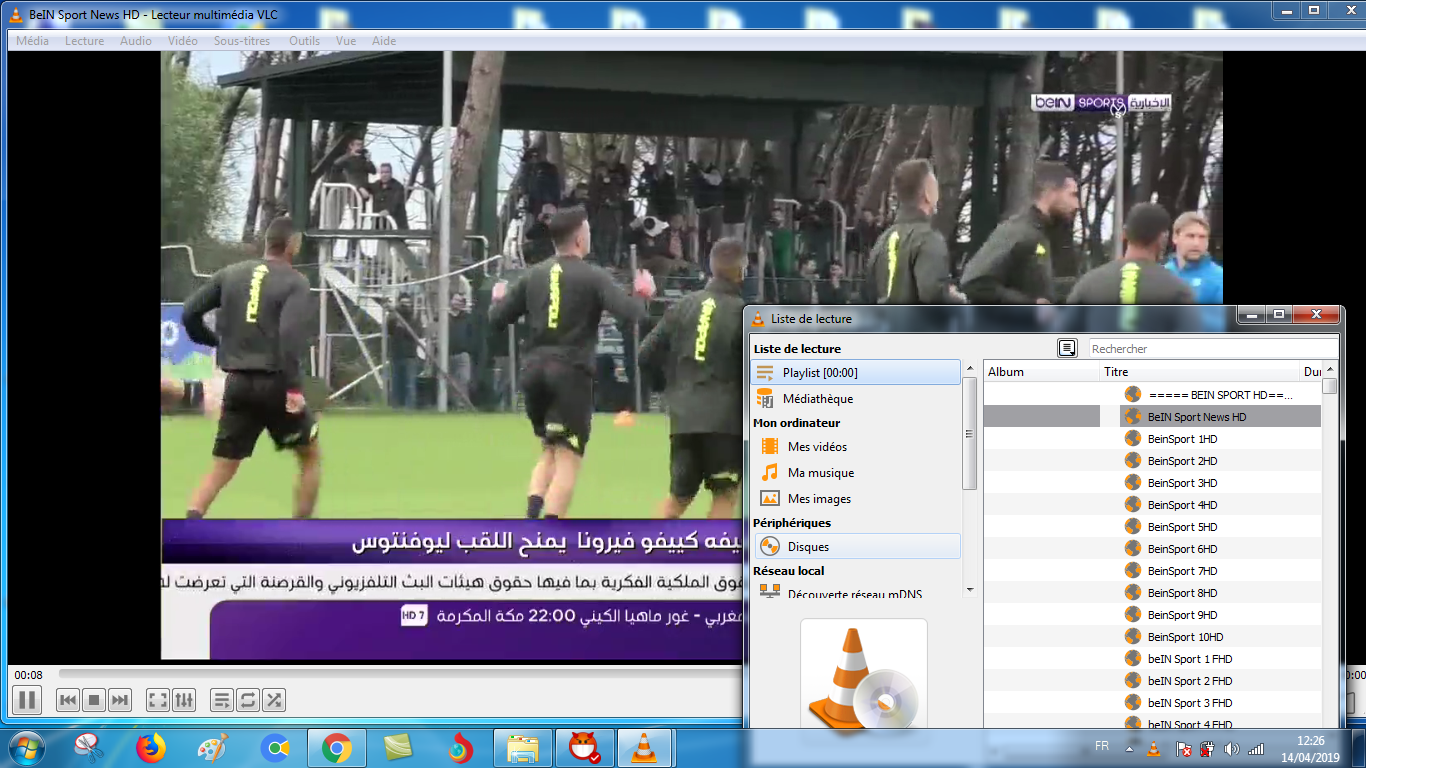1446x768 pixels.
Task: Open the Sous-titres menu
Action: coord(242,41)
